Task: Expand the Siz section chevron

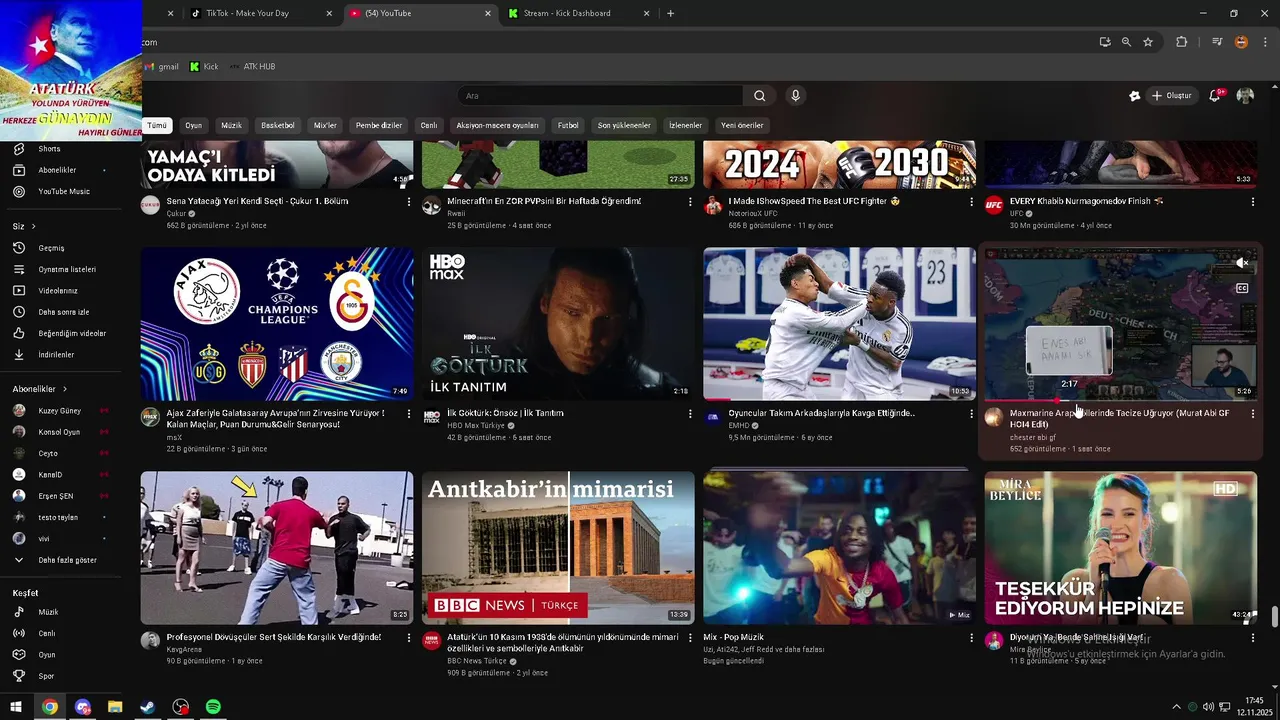Action: coord(33,227)
